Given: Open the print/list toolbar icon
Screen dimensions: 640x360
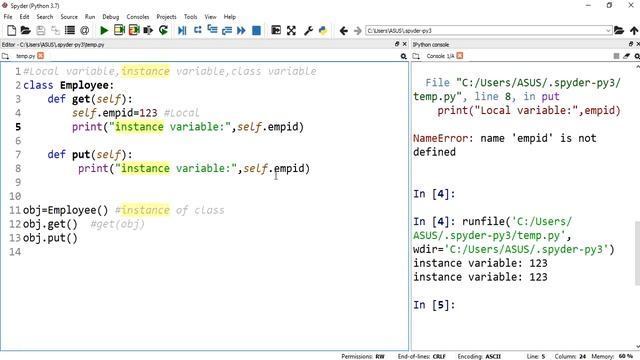Looking at the screenshot, I should (x=70, y=30).
